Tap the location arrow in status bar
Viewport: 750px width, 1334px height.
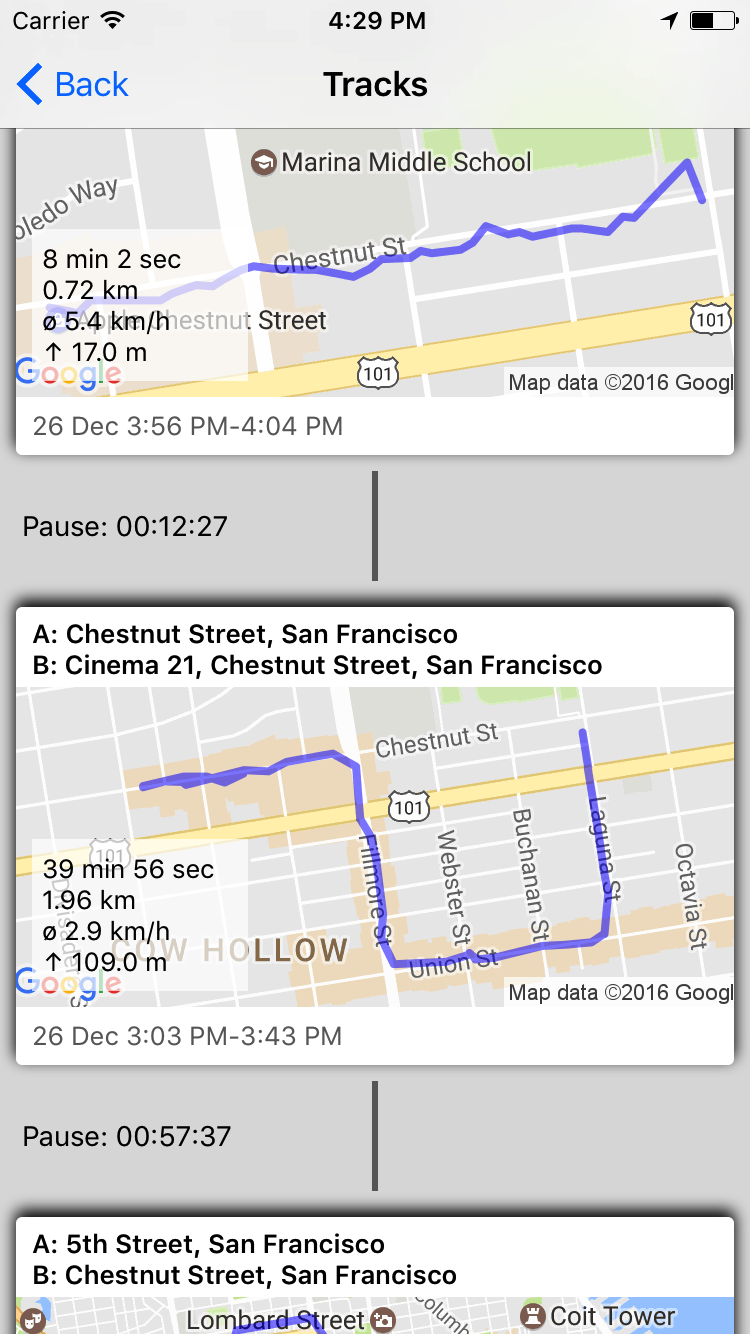[669, 21]
